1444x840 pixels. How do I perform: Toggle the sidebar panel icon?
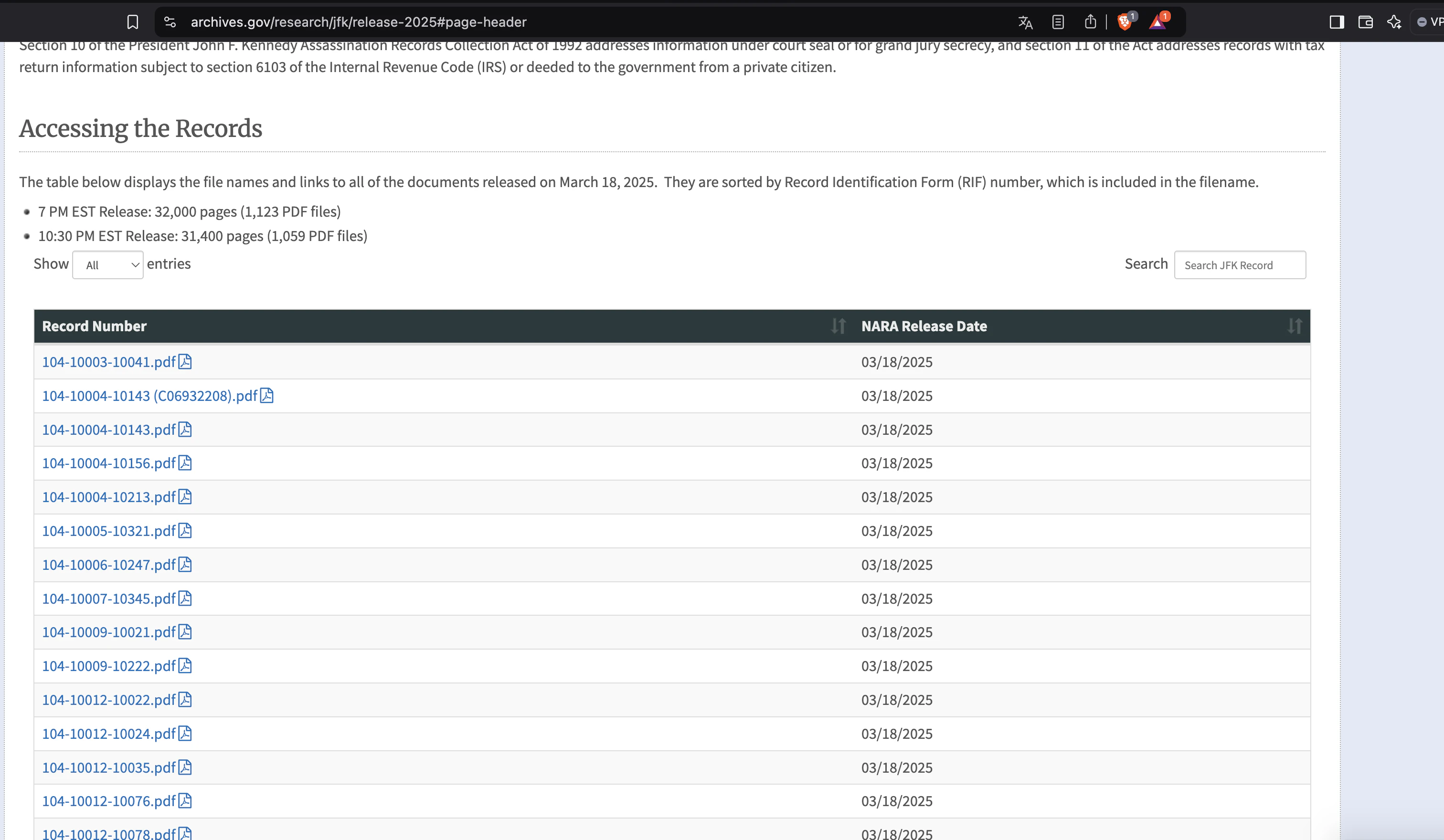click(1337, 22)
